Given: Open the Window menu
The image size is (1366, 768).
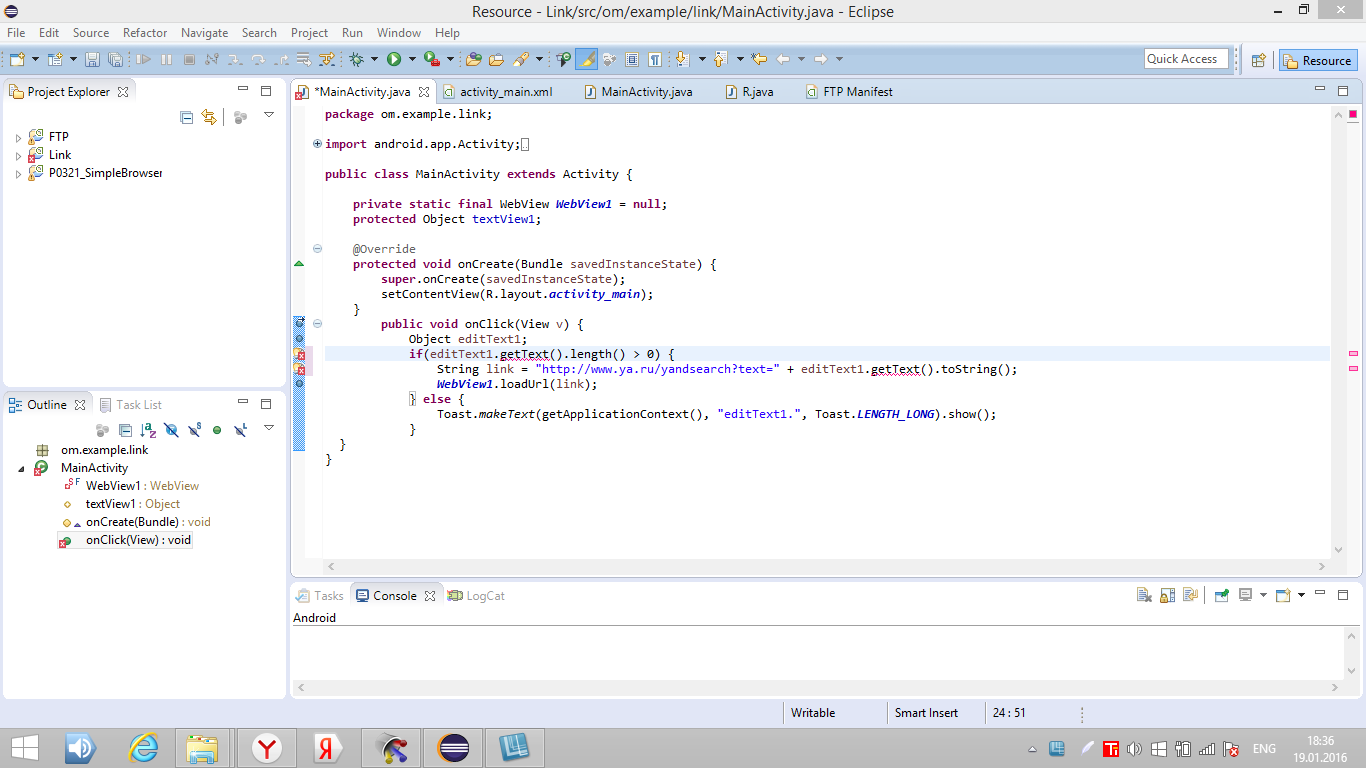Looking at the screenshot, I should click(399, 33).
